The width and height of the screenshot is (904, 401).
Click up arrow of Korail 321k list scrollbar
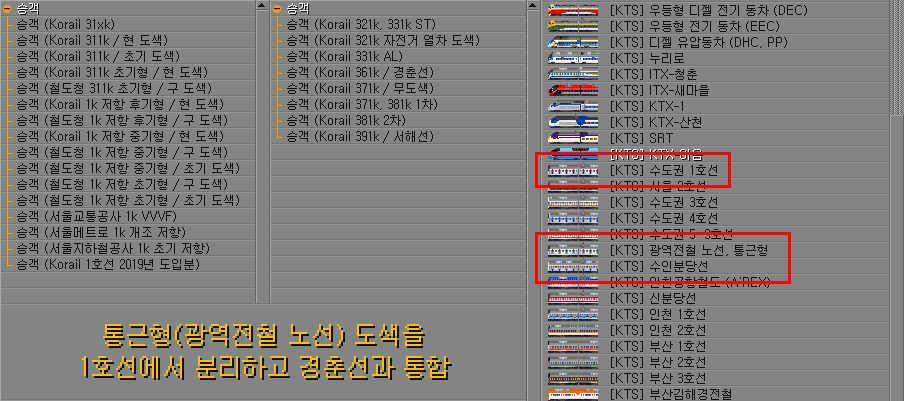pos(532,5)
